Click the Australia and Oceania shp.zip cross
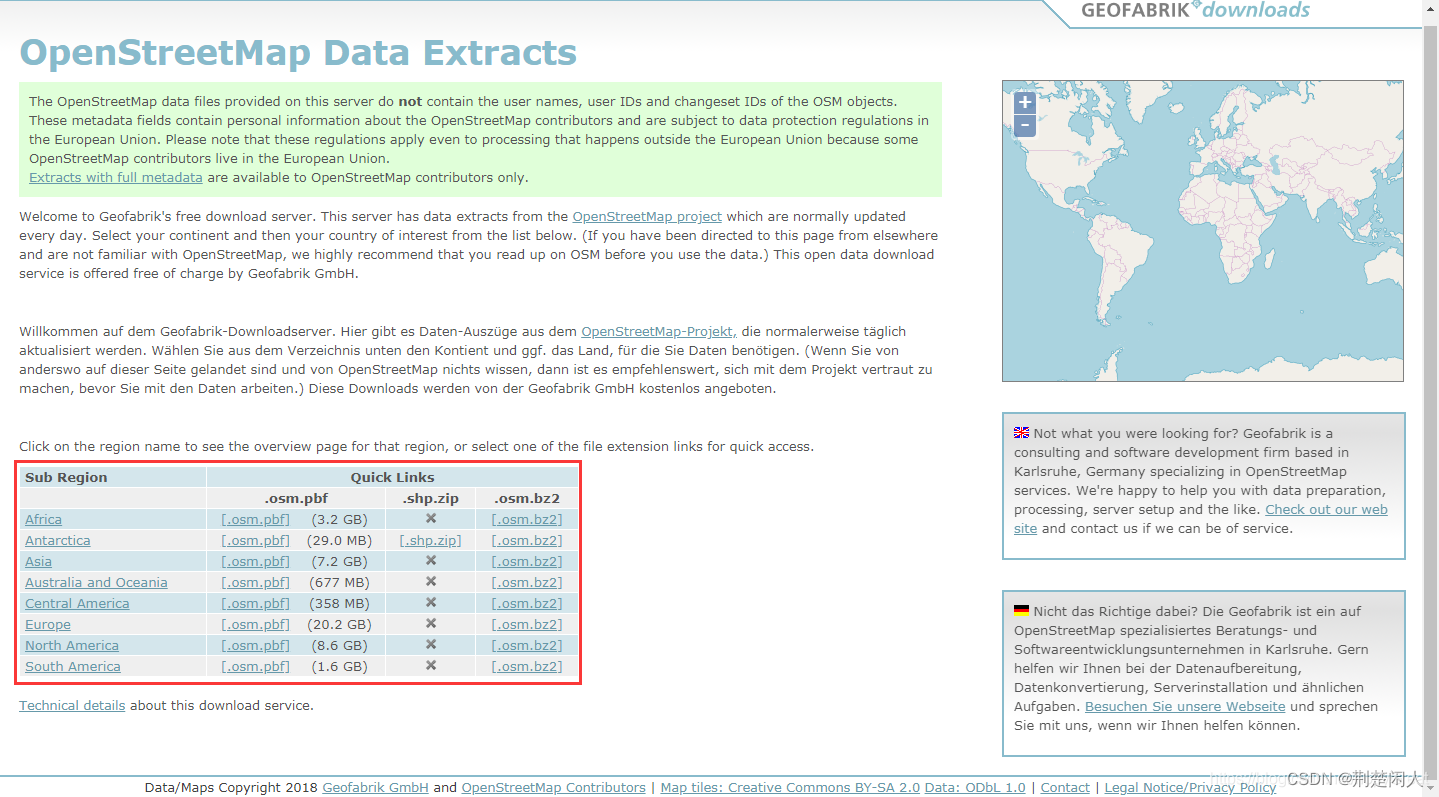 pyautogui.click(x=431, y=581)
